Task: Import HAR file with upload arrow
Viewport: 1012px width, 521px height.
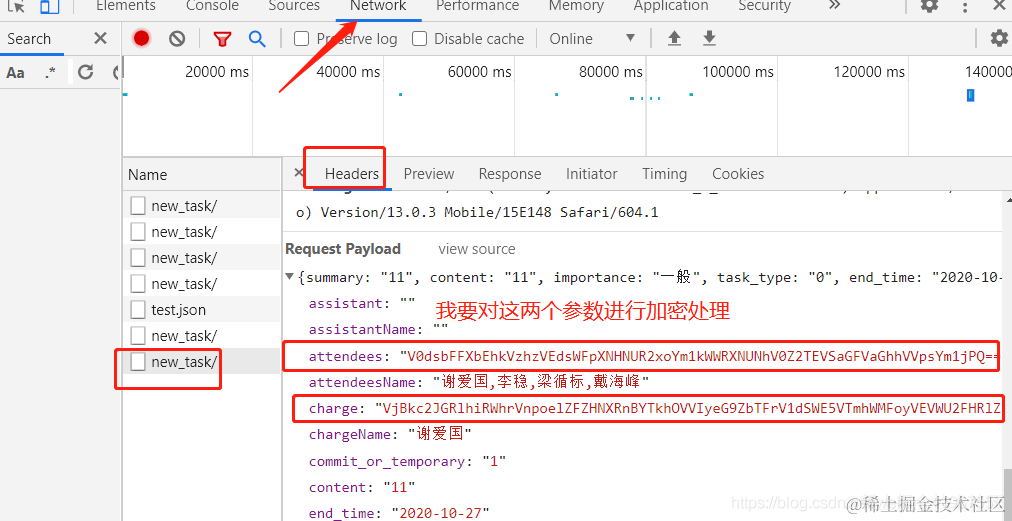Action: pyautogui.click(x=674, y=39)
